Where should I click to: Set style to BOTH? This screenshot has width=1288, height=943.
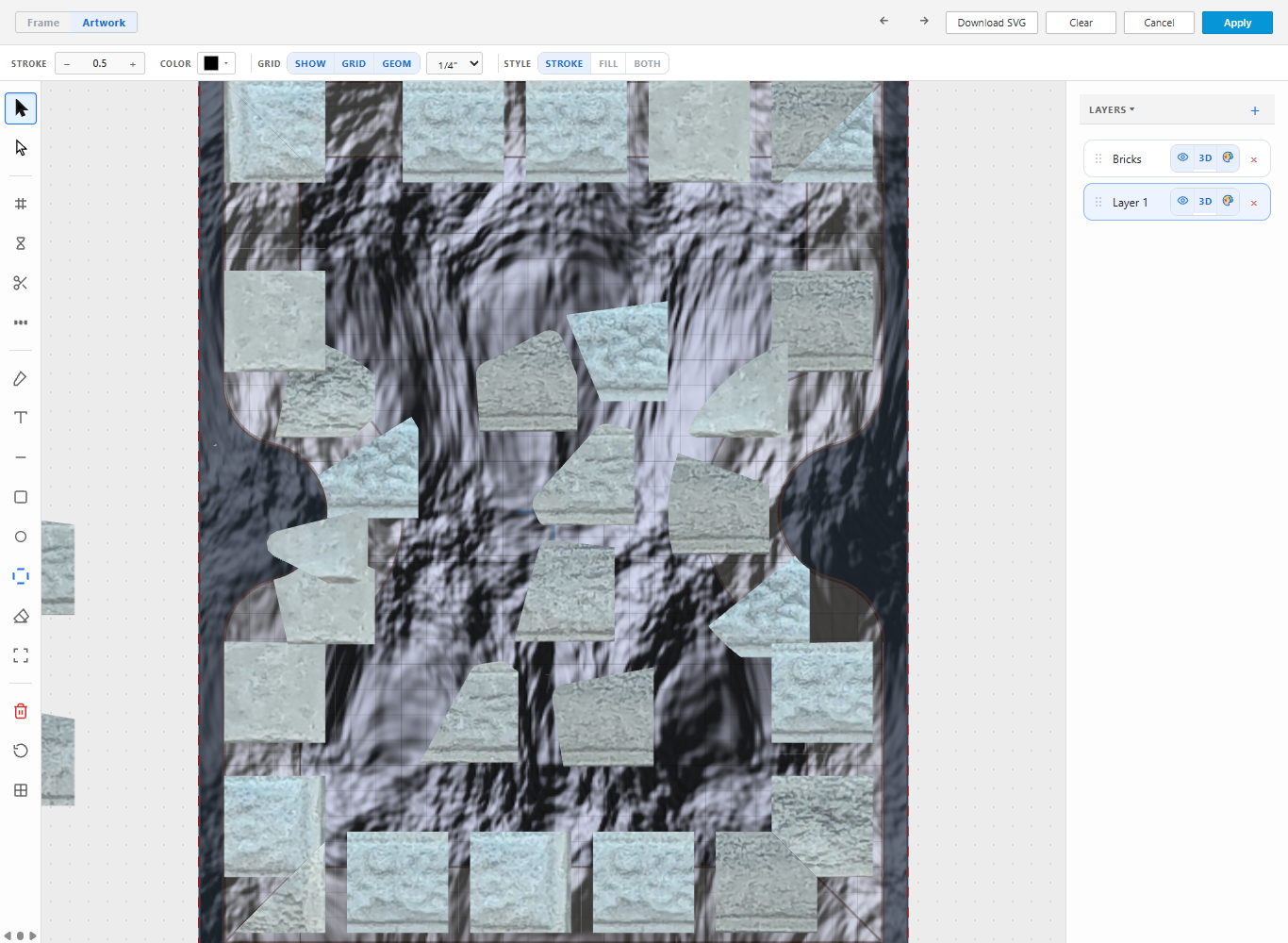coord(647,63)
